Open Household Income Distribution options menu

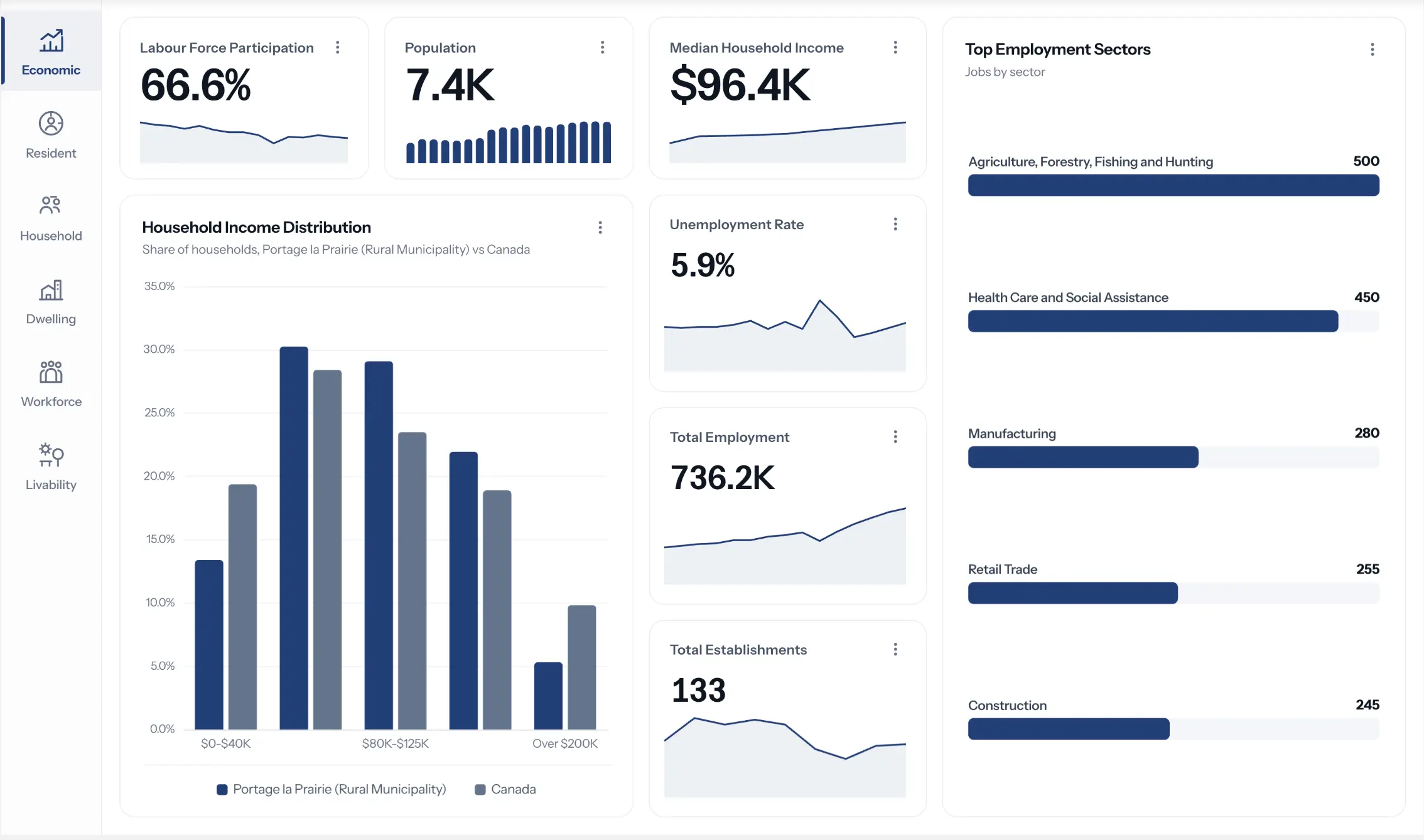(600, 227)
